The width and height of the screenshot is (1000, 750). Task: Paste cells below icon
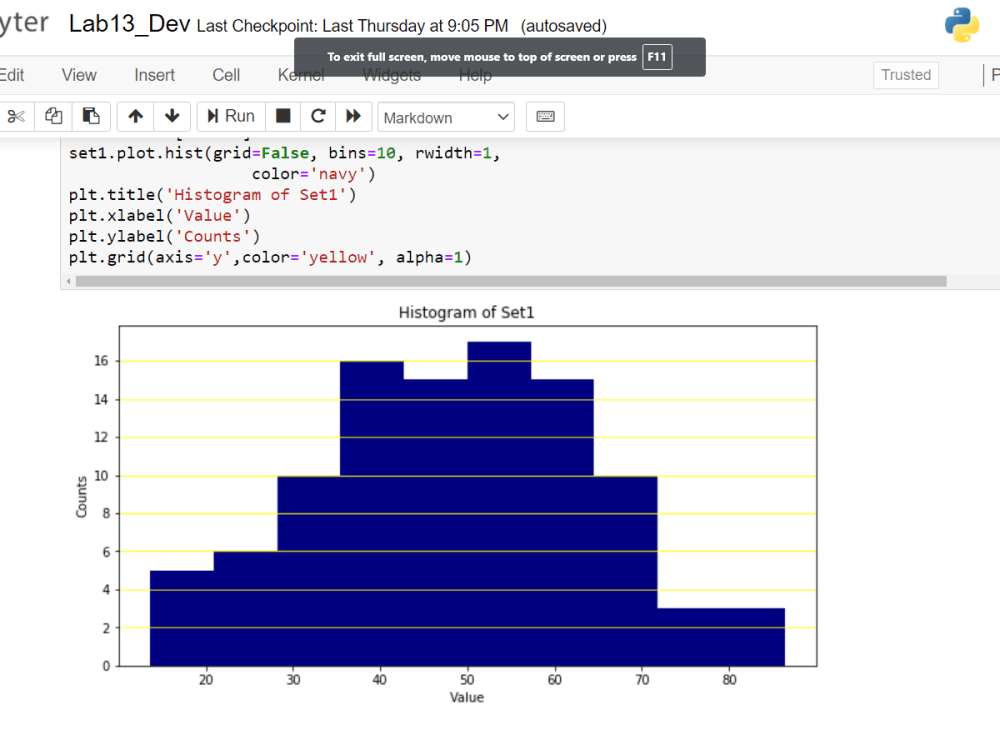[91, 117]
